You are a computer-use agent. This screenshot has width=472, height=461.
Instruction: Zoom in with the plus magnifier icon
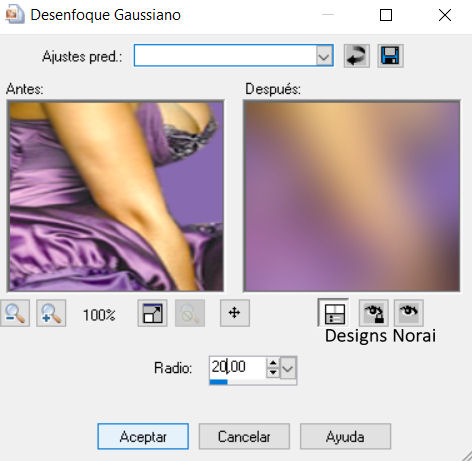(51, 313)
